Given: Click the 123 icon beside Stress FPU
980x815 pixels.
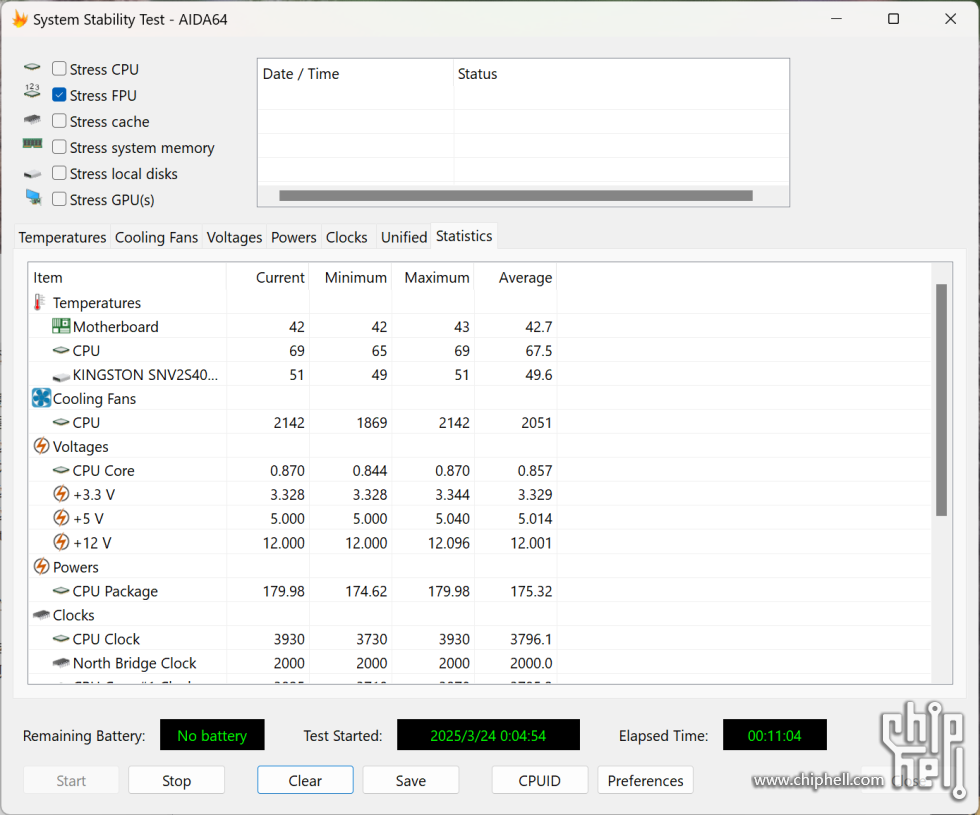Looking at the screenshot, I should pos(32,91).
